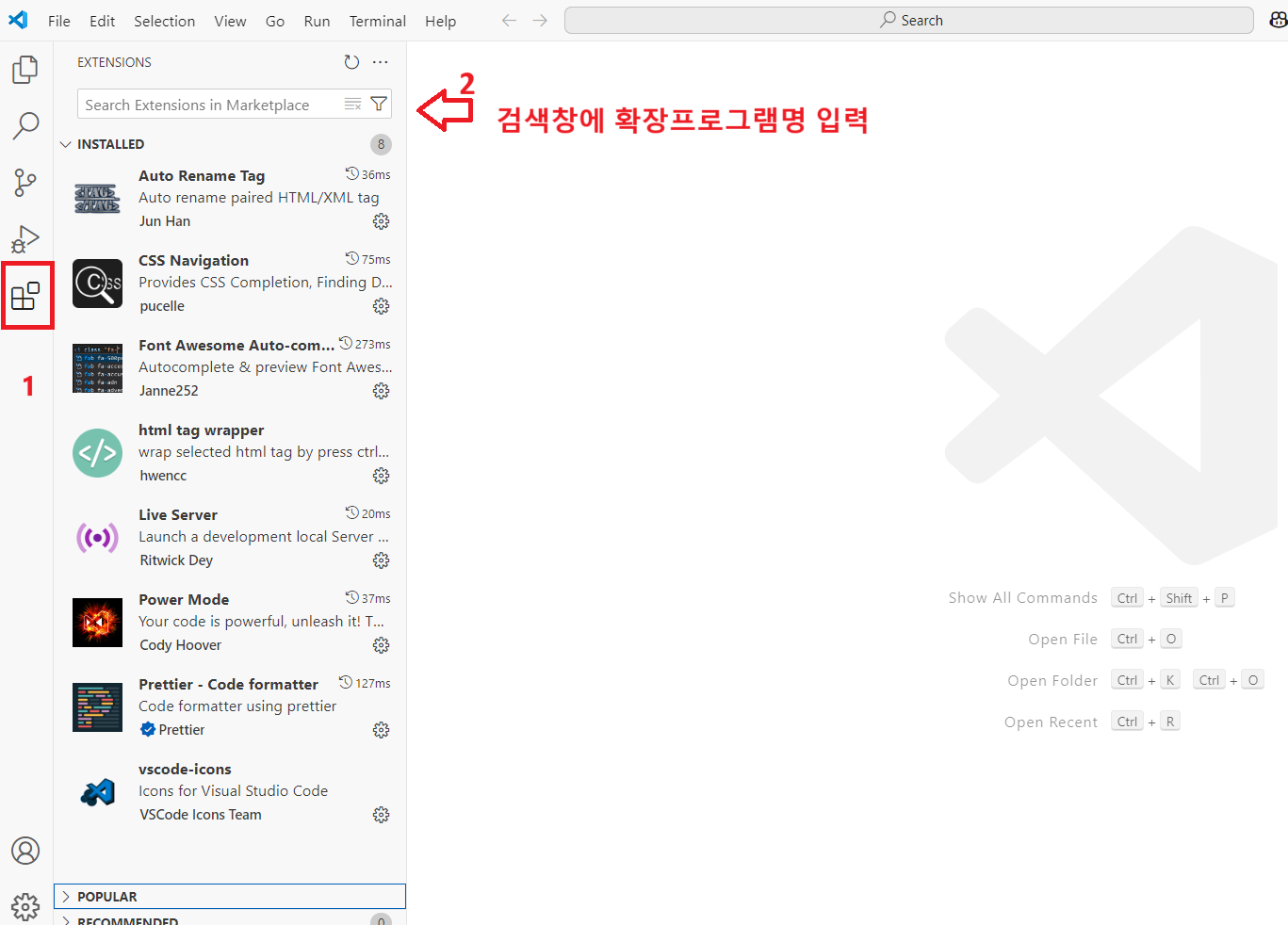The image size is (1288, 925).
Task: Click Open Folder shortcut hint
Action: pos(1135,680)
